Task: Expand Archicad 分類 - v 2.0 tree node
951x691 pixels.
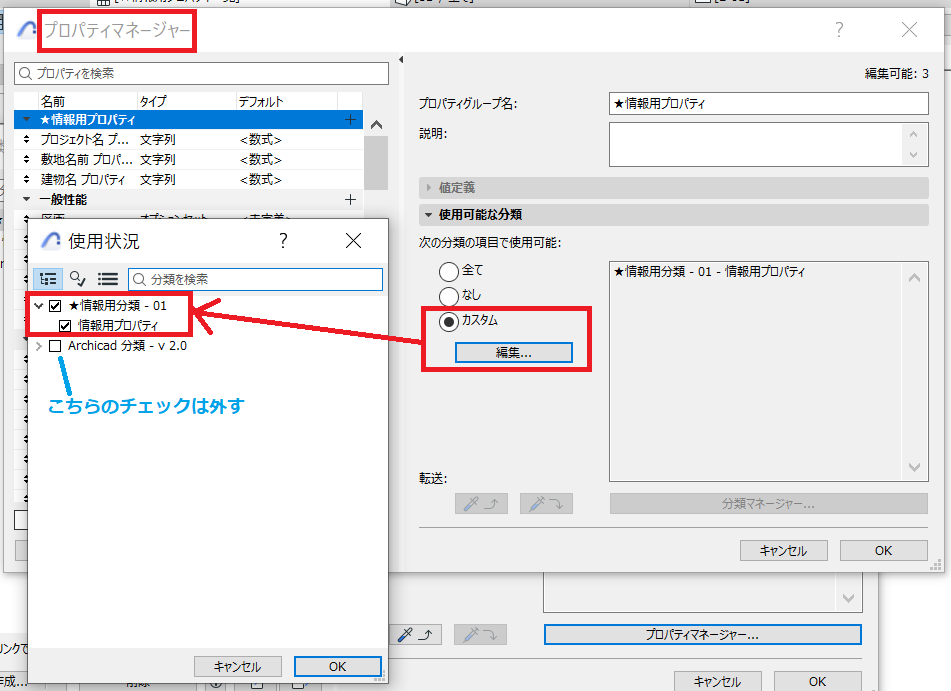Action: tap(39, 346)
